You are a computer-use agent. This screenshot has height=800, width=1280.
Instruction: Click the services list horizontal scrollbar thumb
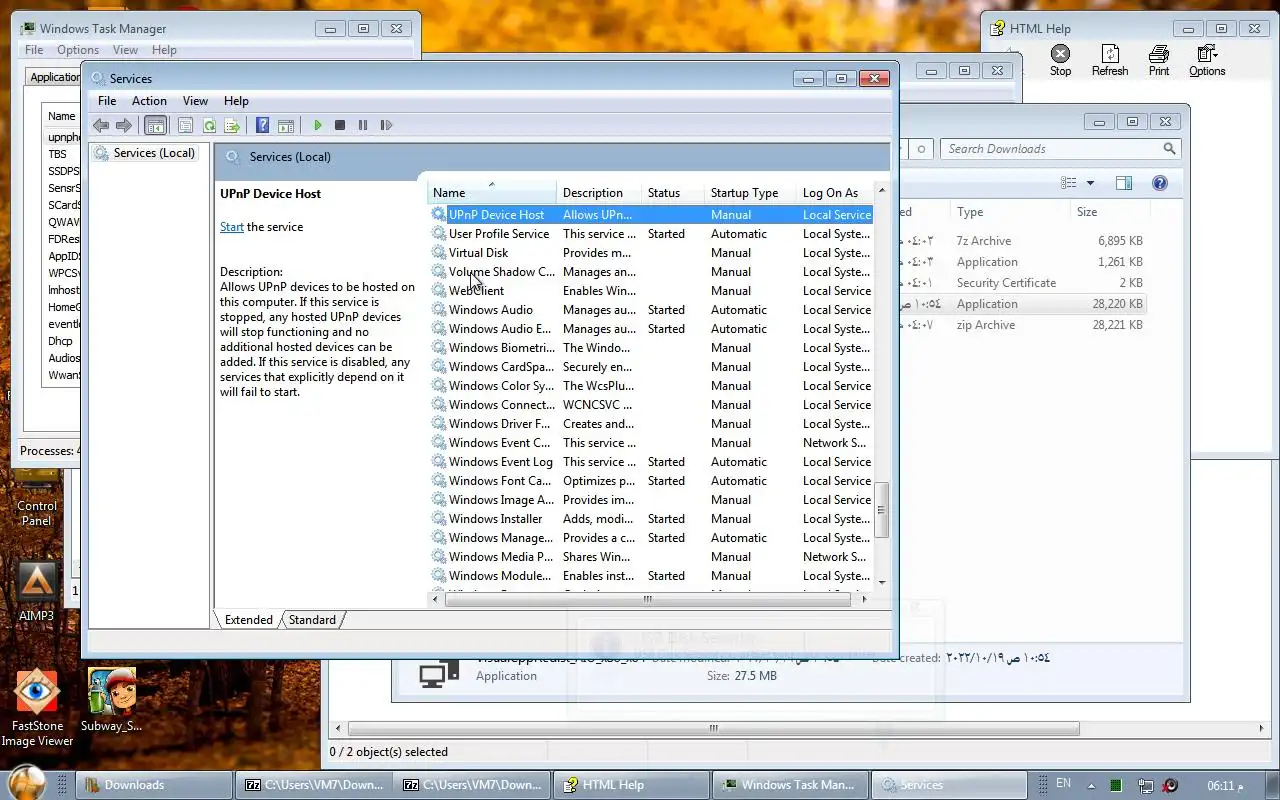[647, 599]
